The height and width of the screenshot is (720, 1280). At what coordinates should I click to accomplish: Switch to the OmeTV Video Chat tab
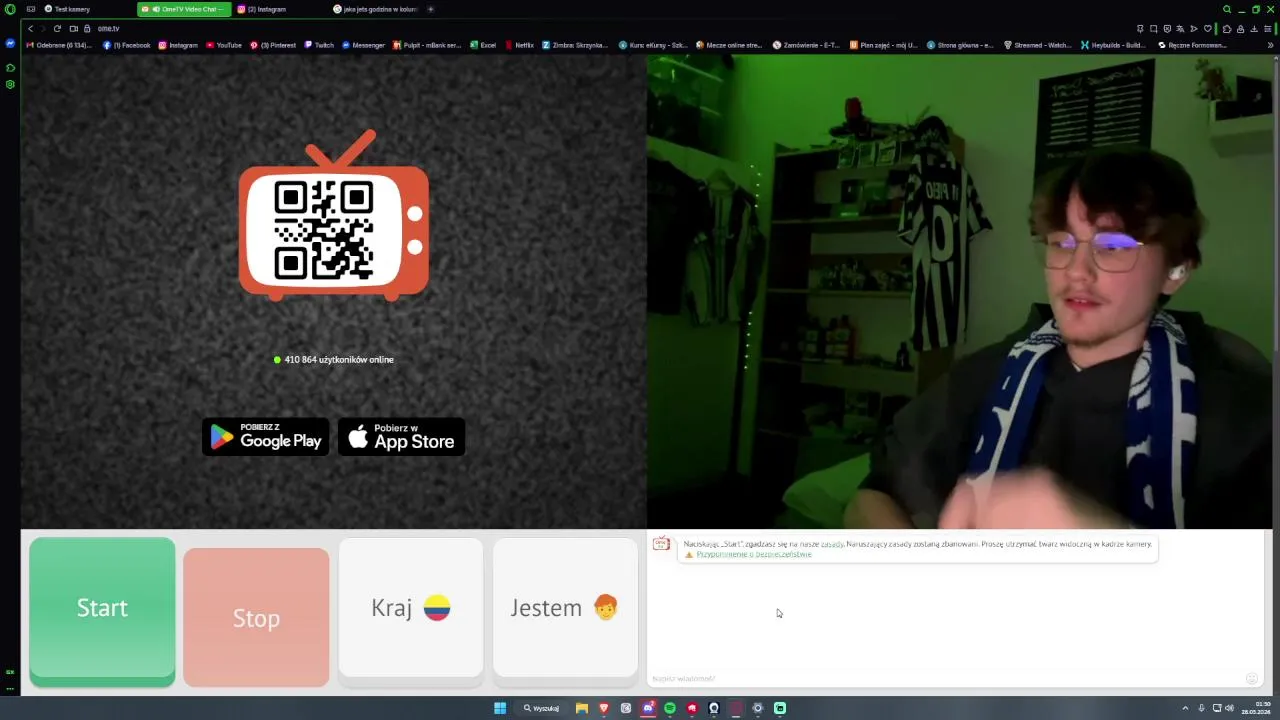(x=185, y=9)
